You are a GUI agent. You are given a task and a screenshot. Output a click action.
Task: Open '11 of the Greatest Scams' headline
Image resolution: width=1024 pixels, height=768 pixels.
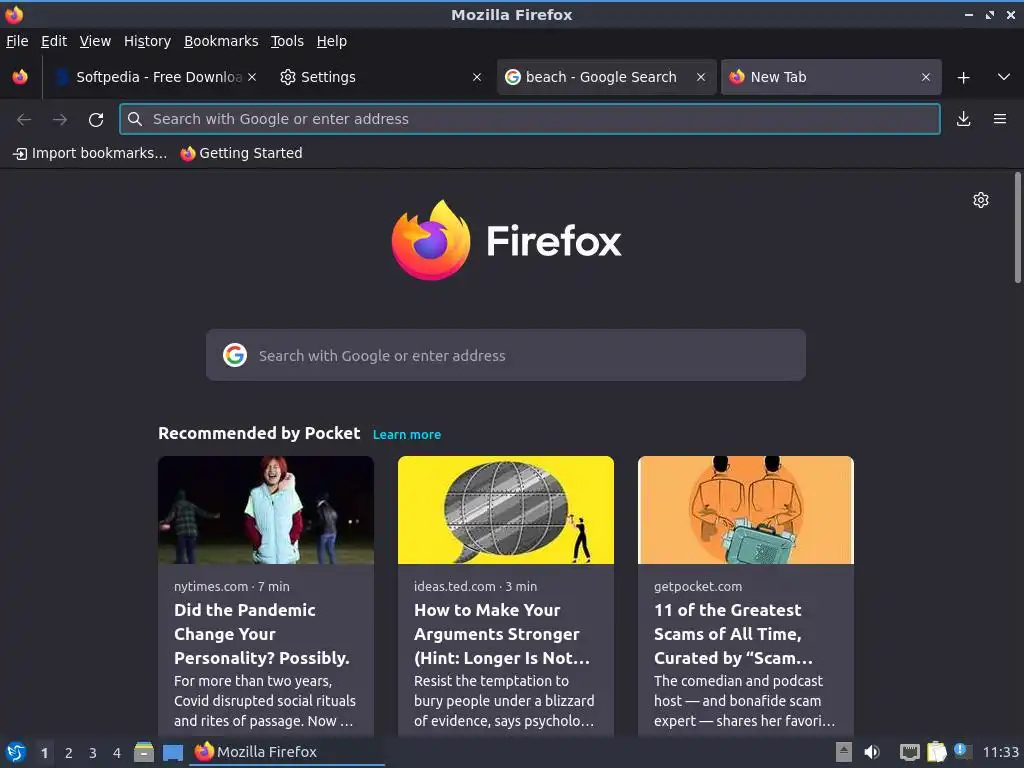coord(733,634)
